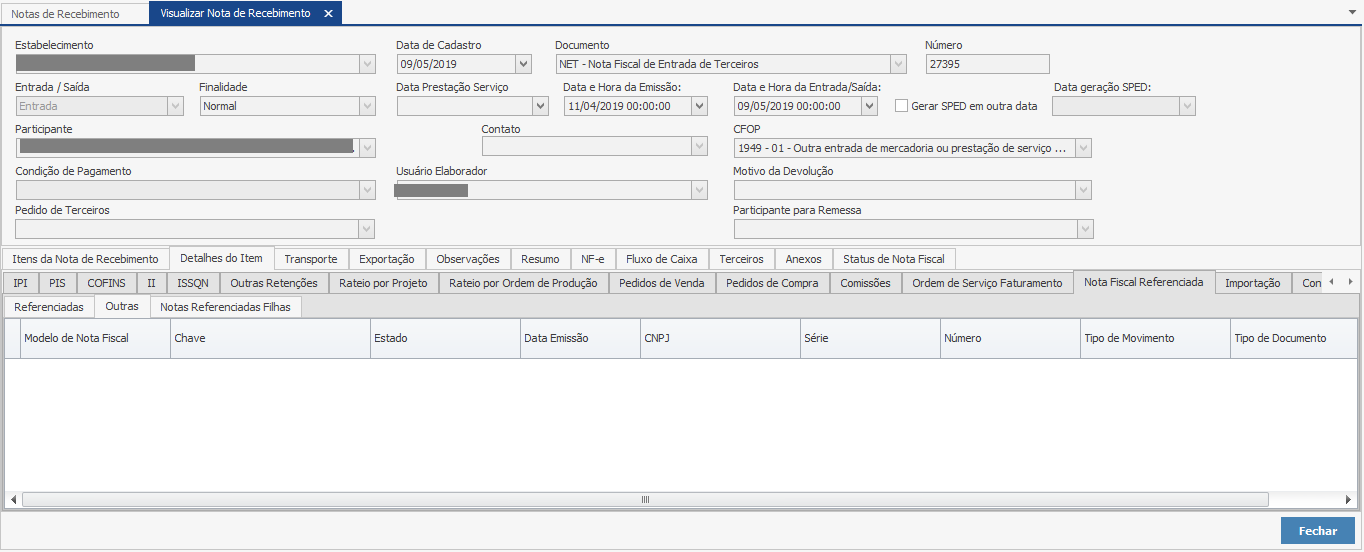Open the tab list arrow at top right

pos(1352,12)
